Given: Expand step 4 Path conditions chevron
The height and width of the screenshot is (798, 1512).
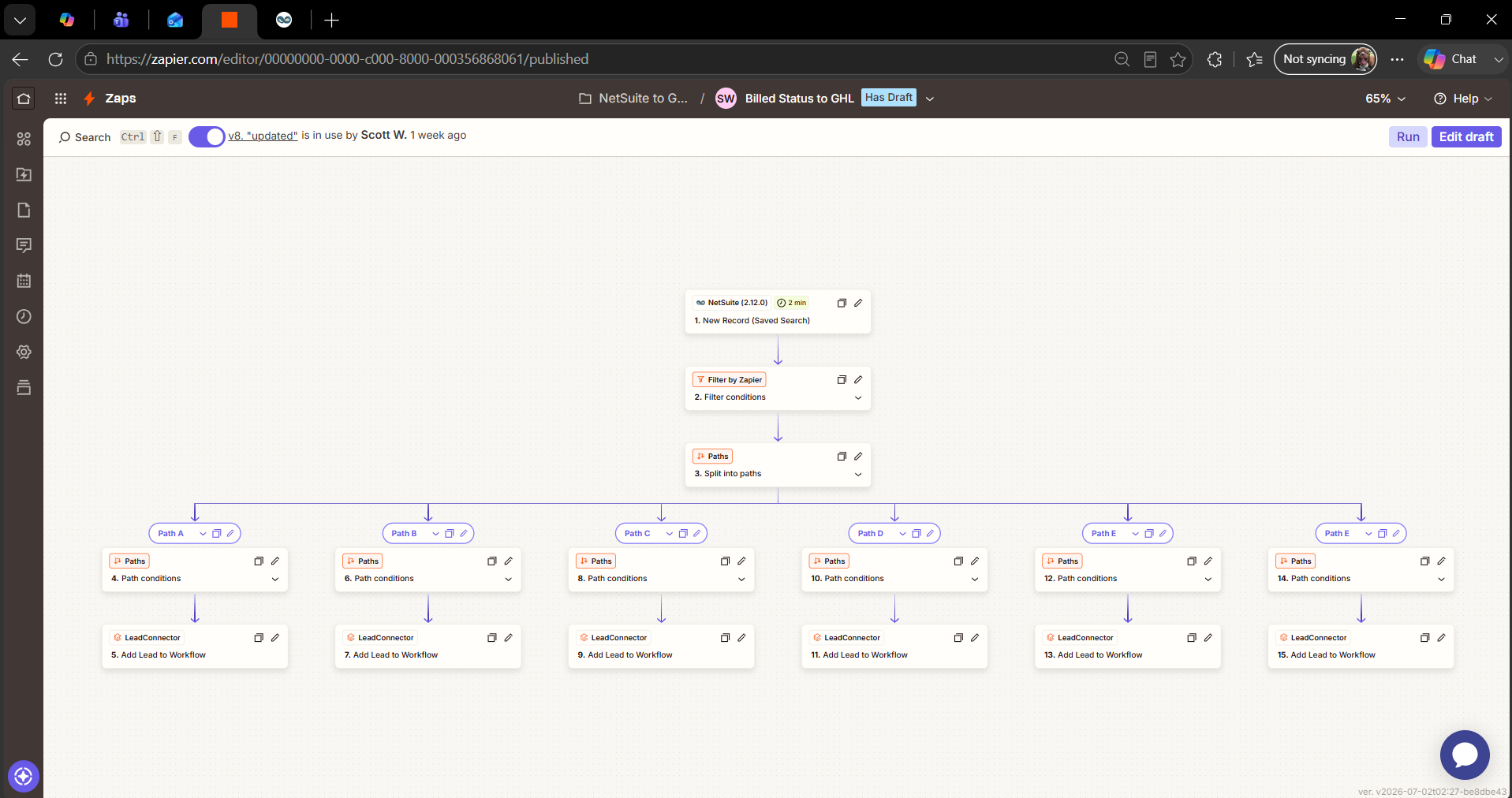Looking at the screenshot, I should pyautogui.click(x=275, y=579).
